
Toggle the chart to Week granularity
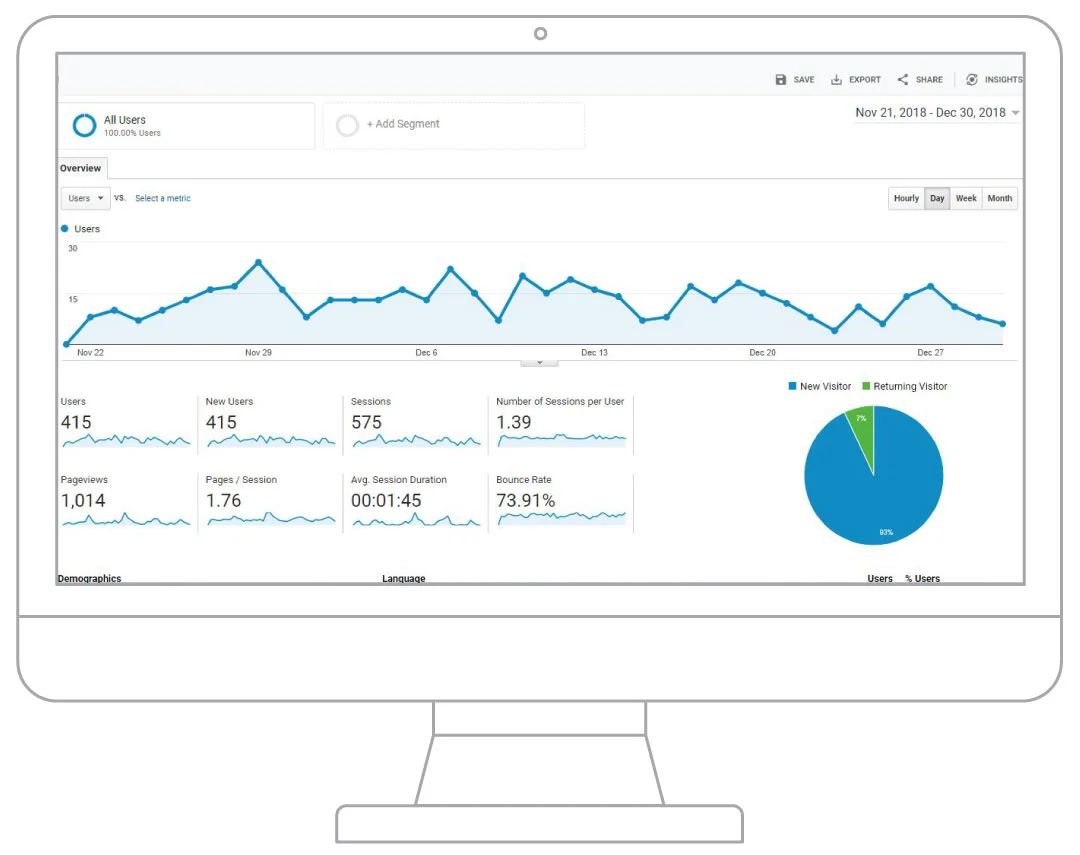pos(966,198)
